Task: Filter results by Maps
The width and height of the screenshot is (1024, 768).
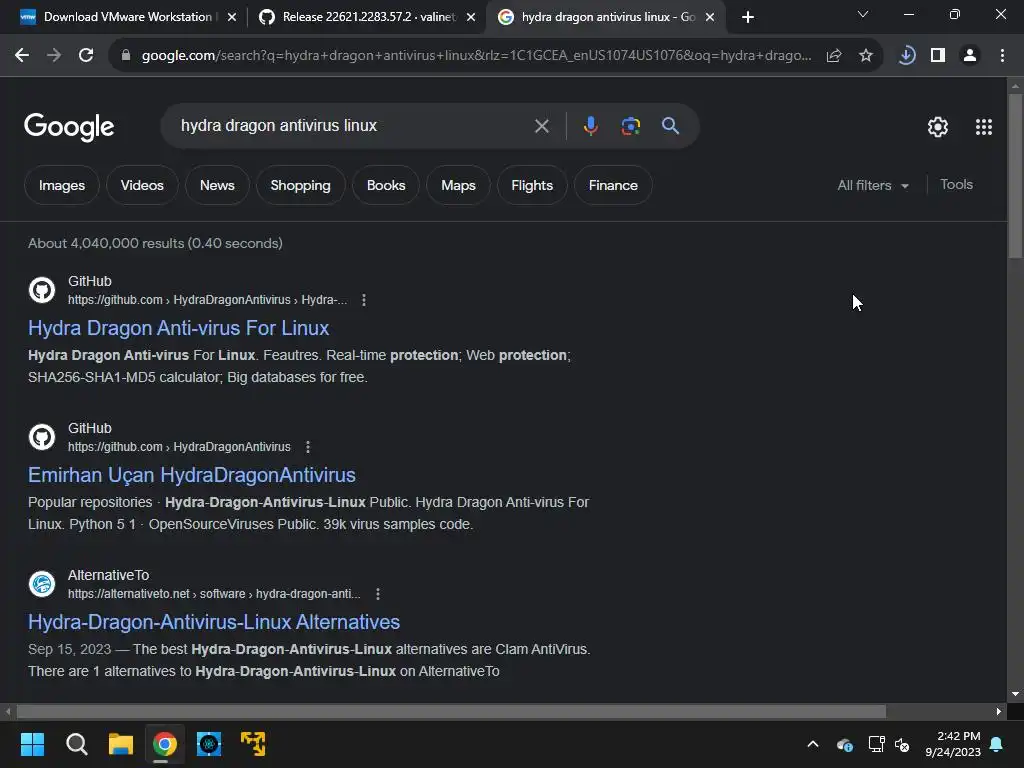Action: click(458, 185)
